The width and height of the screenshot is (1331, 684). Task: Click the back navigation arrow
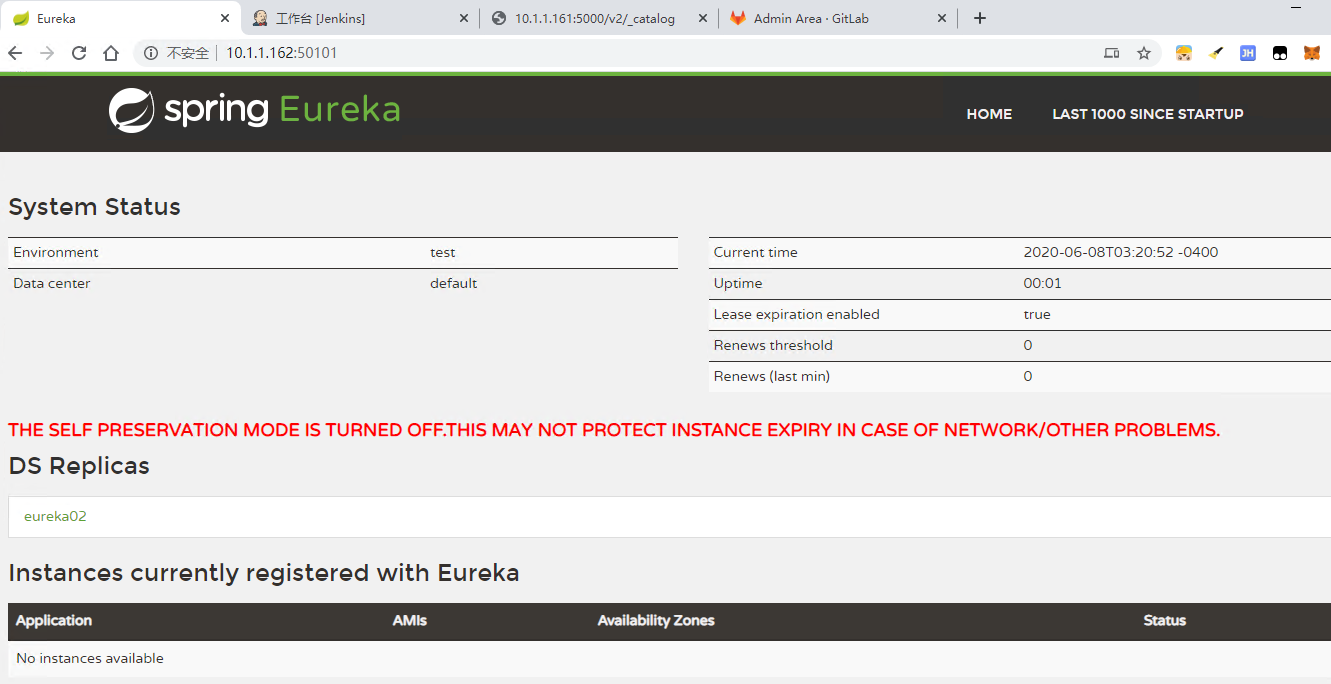15,53
